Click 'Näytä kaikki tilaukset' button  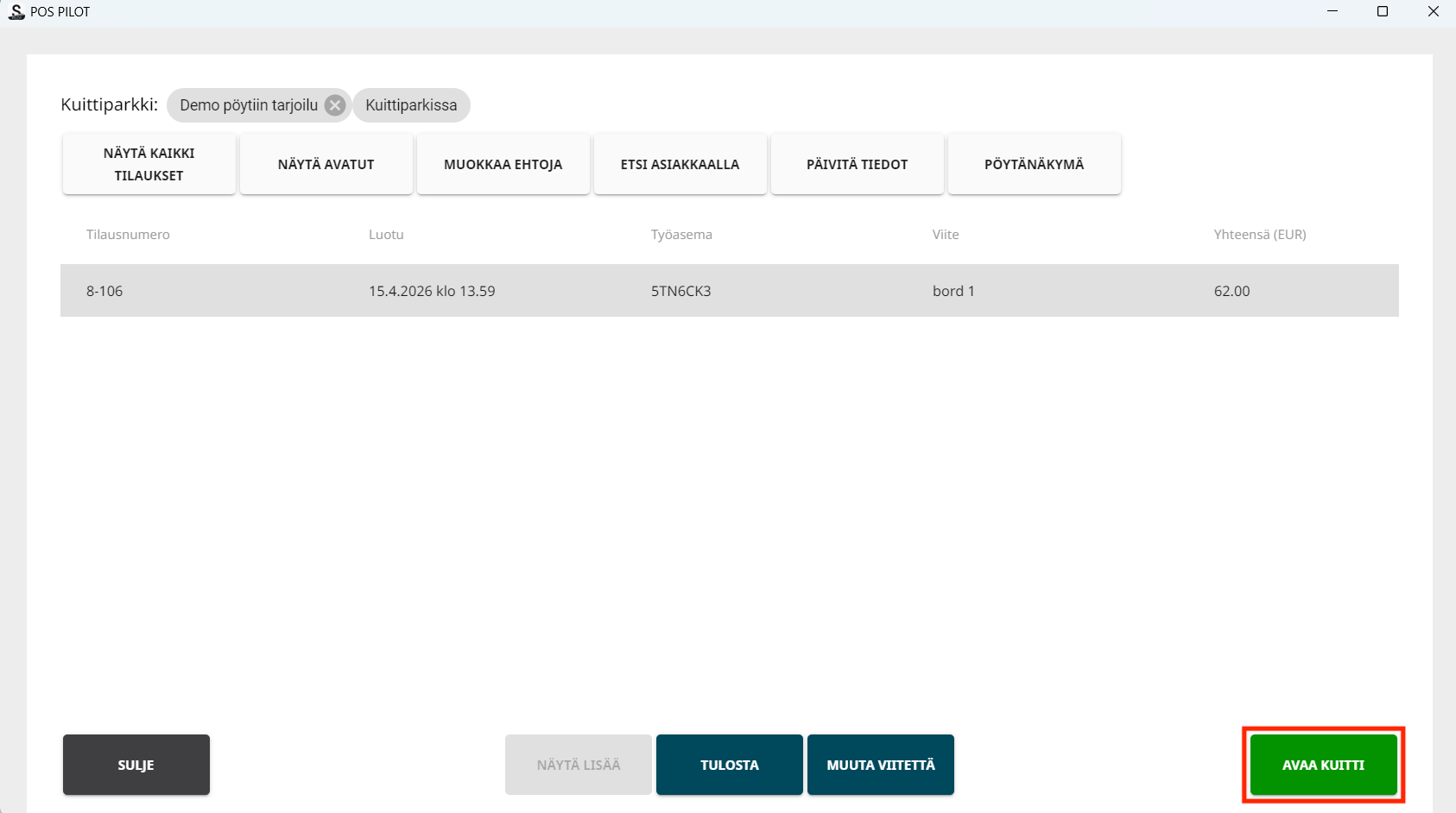pyautogui.click(x=149, y=164)
